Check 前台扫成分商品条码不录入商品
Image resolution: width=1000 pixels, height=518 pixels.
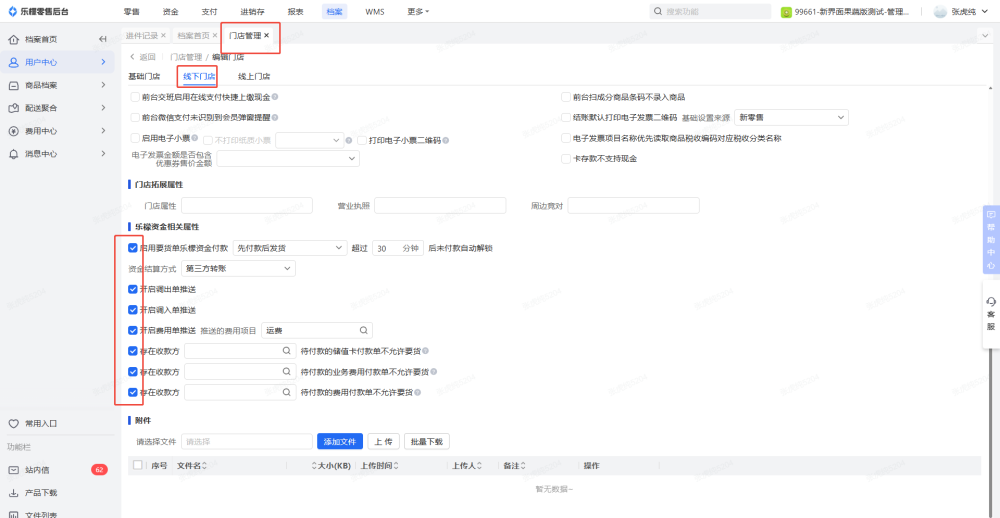566,97
